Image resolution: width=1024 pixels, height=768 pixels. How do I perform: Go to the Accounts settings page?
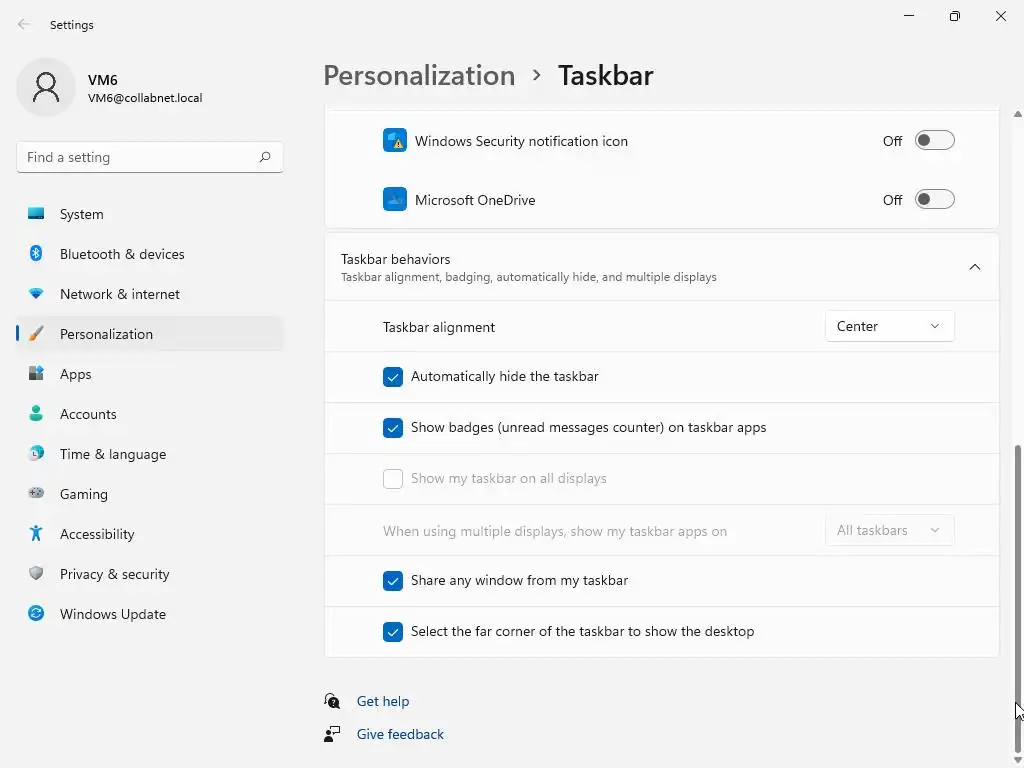(x=88, y=414)
